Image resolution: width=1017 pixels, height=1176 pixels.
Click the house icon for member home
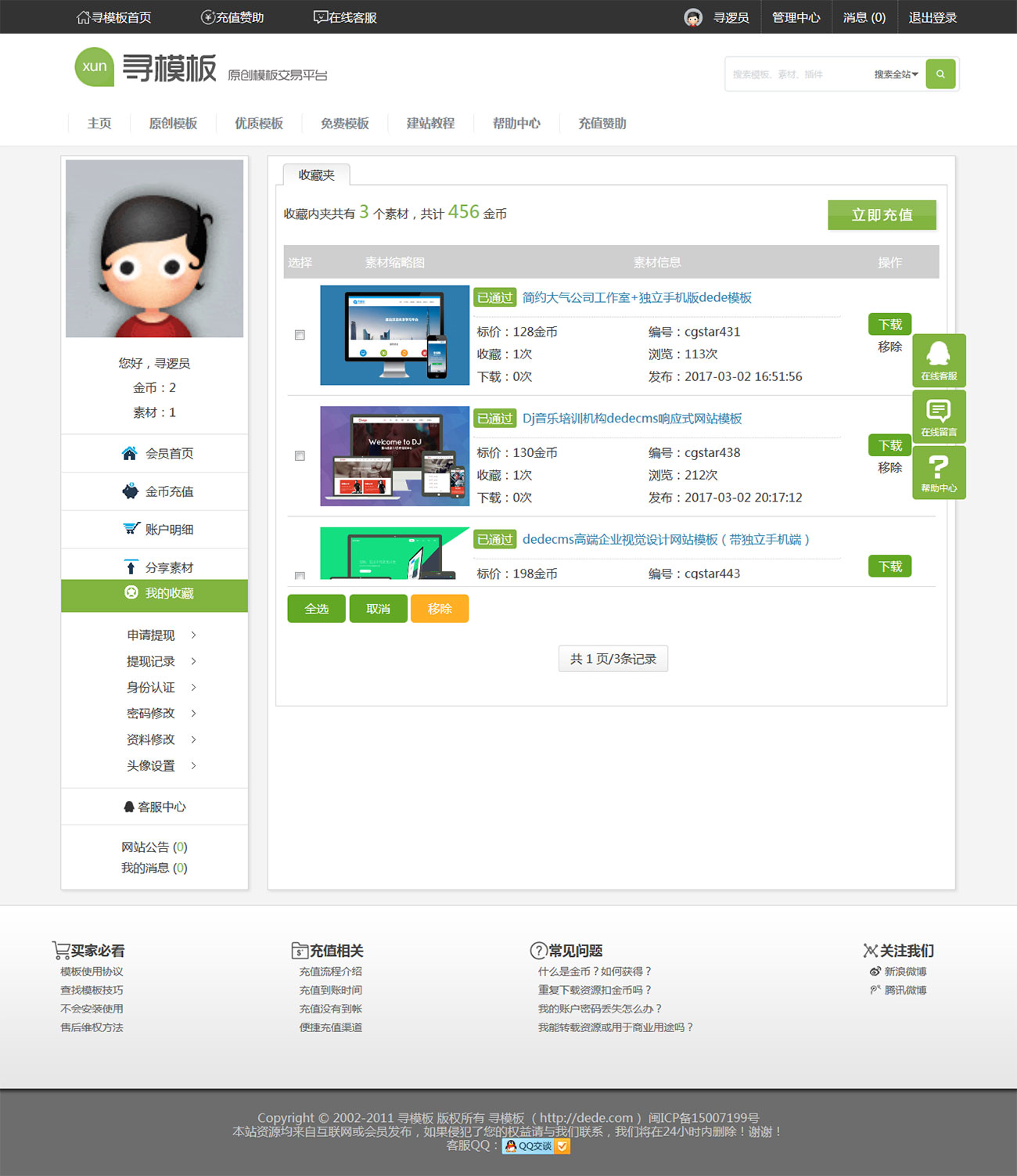point(130,453)
